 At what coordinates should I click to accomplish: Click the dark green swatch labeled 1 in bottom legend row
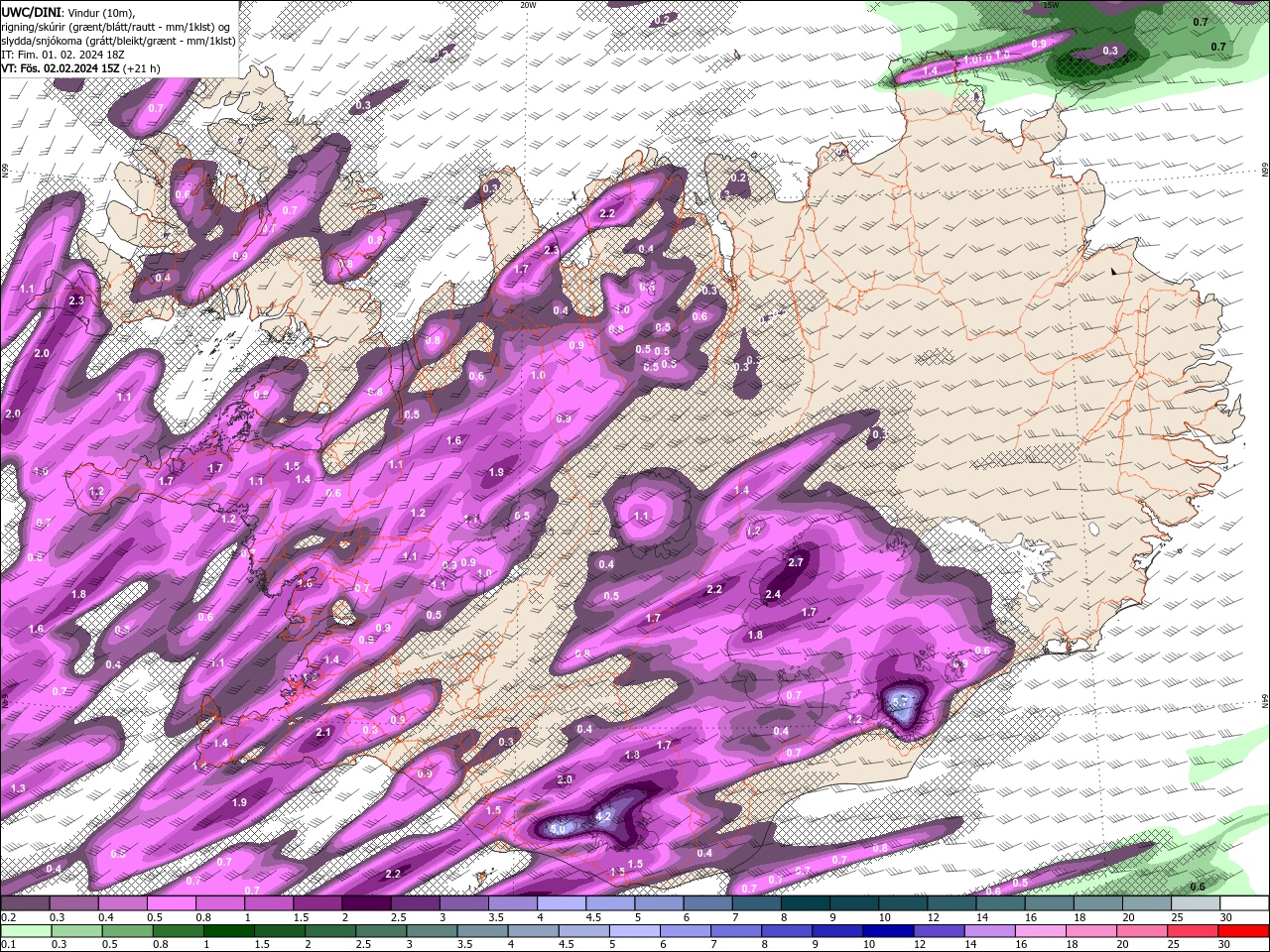229,931
